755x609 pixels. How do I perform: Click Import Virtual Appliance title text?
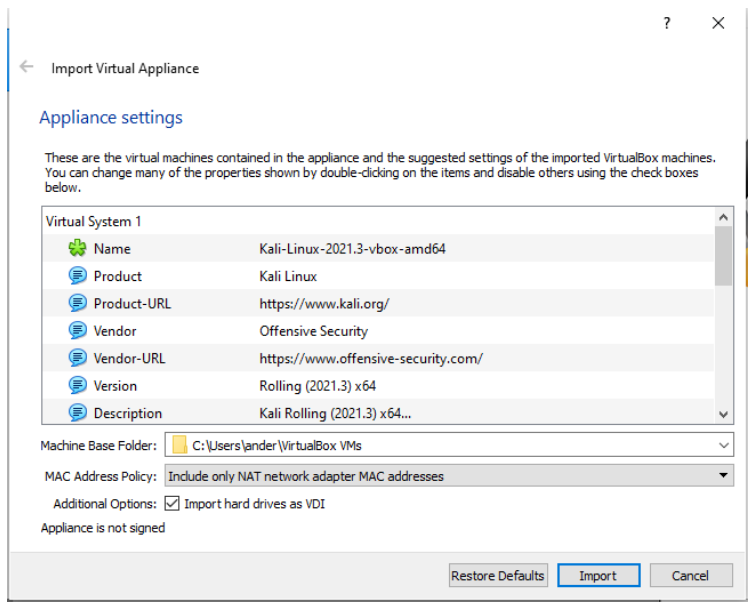125,68
